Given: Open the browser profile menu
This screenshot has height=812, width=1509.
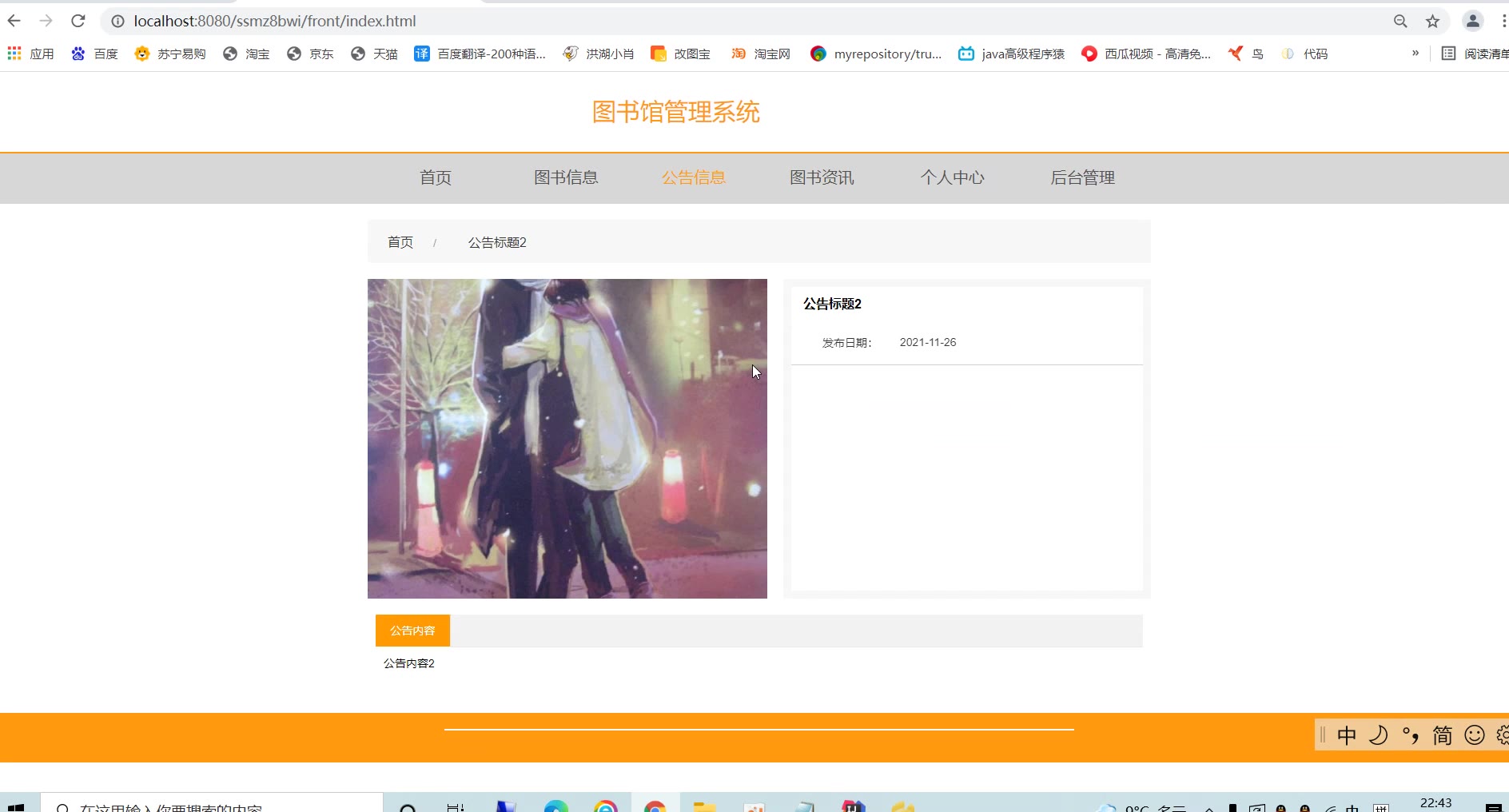Looking at the screenshot, I should tap(1473, 22).
